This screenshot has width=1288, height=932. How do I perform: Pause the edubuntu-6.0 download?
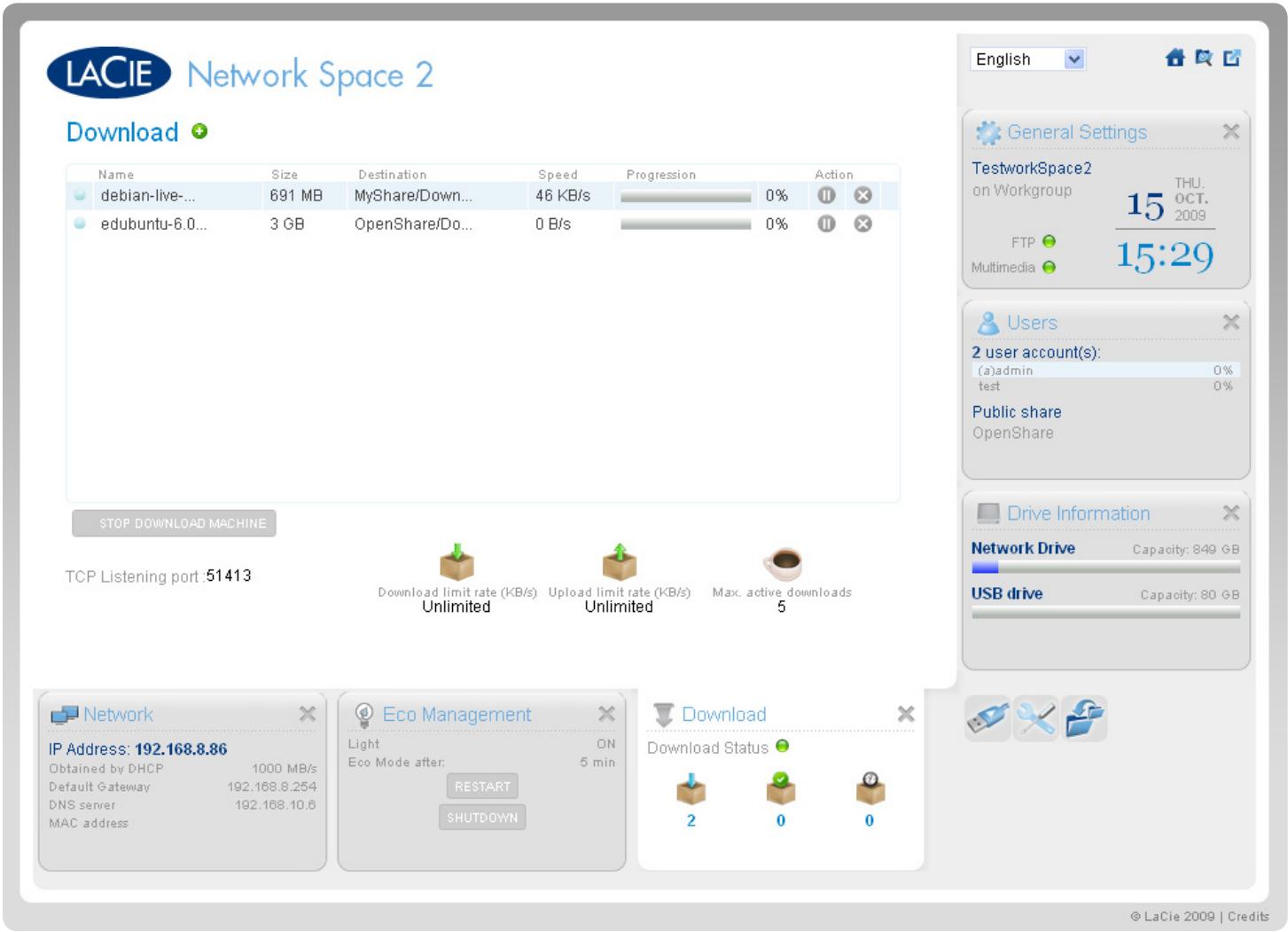826,223
